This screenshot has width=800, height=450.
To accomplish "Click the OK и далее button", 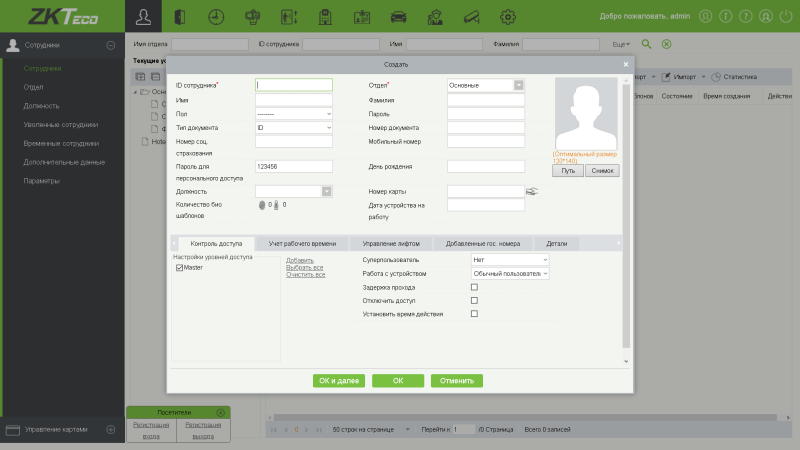I will (x=338, y=380).
